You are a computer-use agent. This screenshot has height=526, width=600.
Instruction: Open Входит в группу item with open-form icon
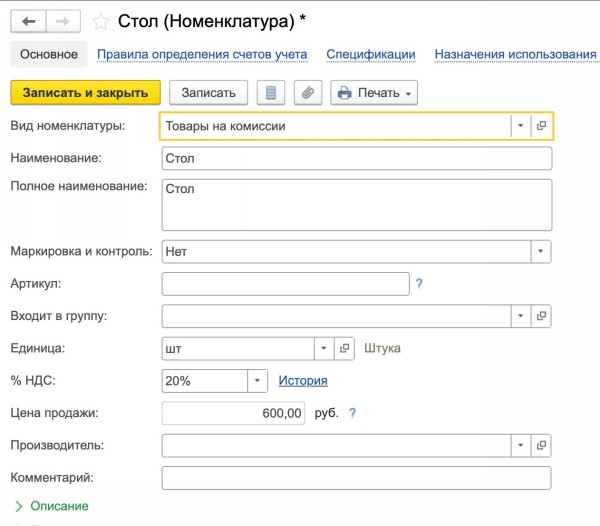541,317
